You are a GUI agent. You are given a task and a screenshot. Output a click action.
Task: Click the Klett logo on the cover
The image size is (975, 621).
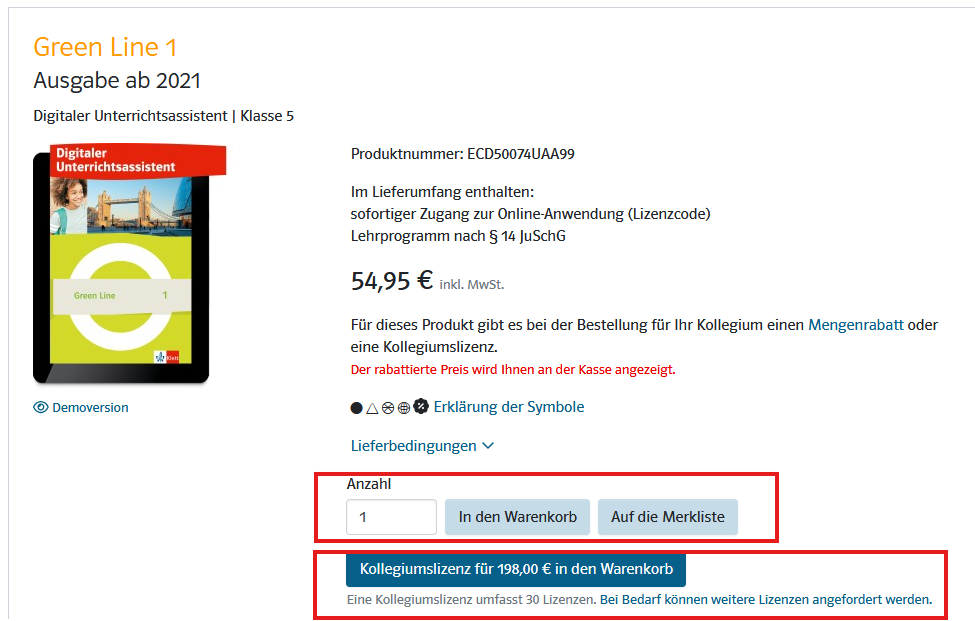[167, 357]
